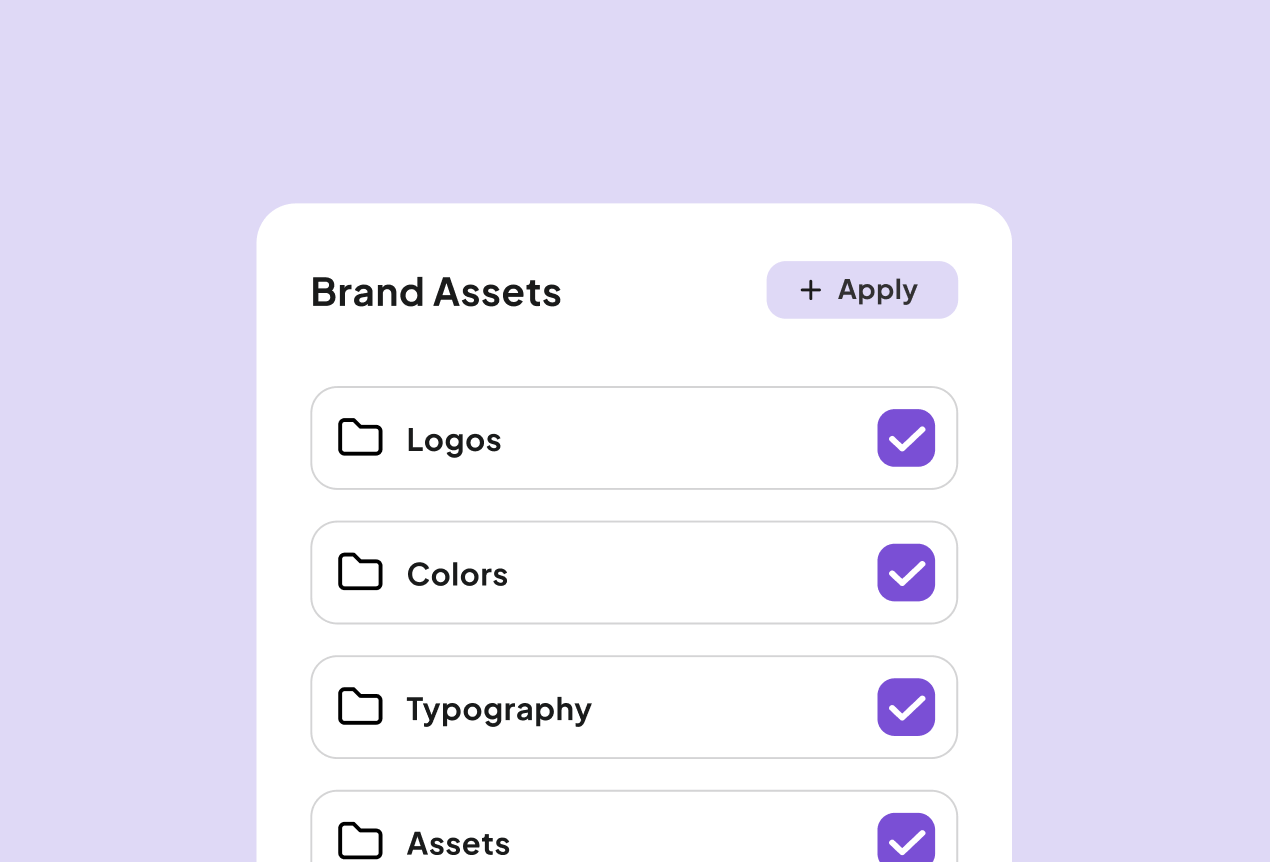The width and height of the screenshot is (1270, 862).
Task: Click the Typography folder icon
Action: 360,706
